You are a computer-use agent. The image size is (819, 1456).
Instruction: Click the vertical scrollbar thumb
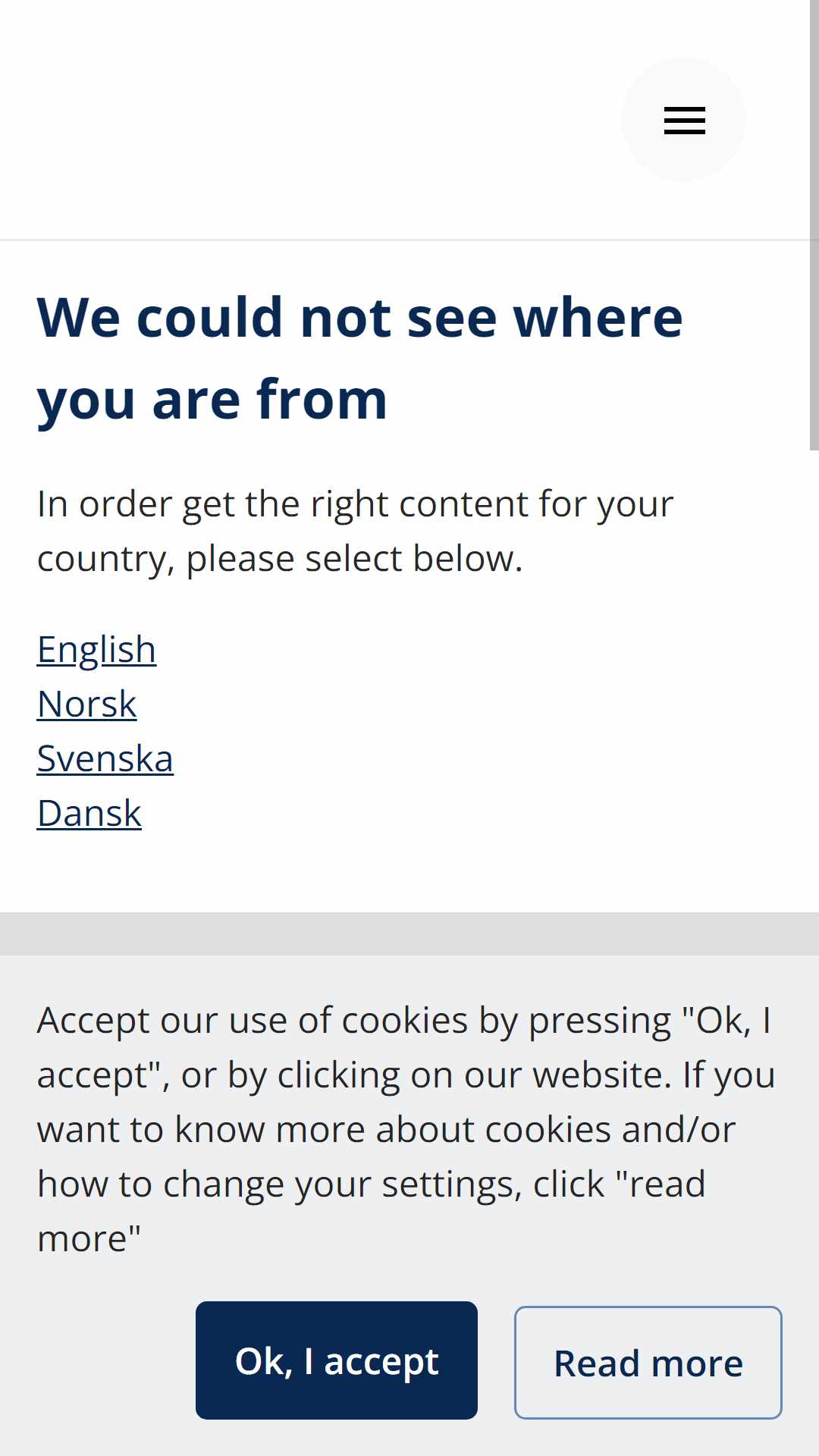click(x=814, y=225)
